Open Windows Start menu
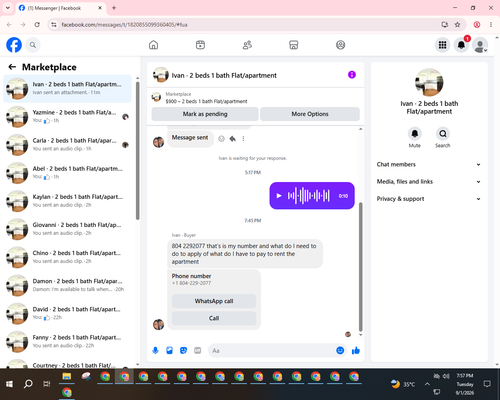The width and height of the screenshot is (500, 400). point(9,384)
